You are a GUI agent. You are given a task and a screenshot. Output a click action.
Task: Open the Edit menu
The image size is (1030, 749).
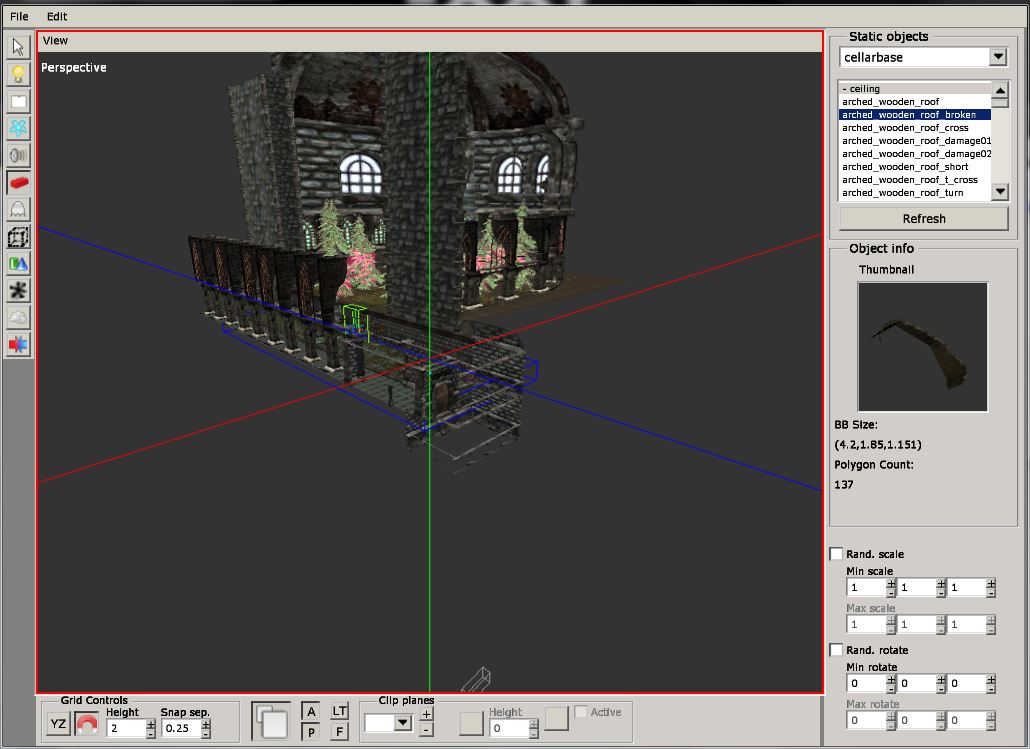(x=57, y=16)
